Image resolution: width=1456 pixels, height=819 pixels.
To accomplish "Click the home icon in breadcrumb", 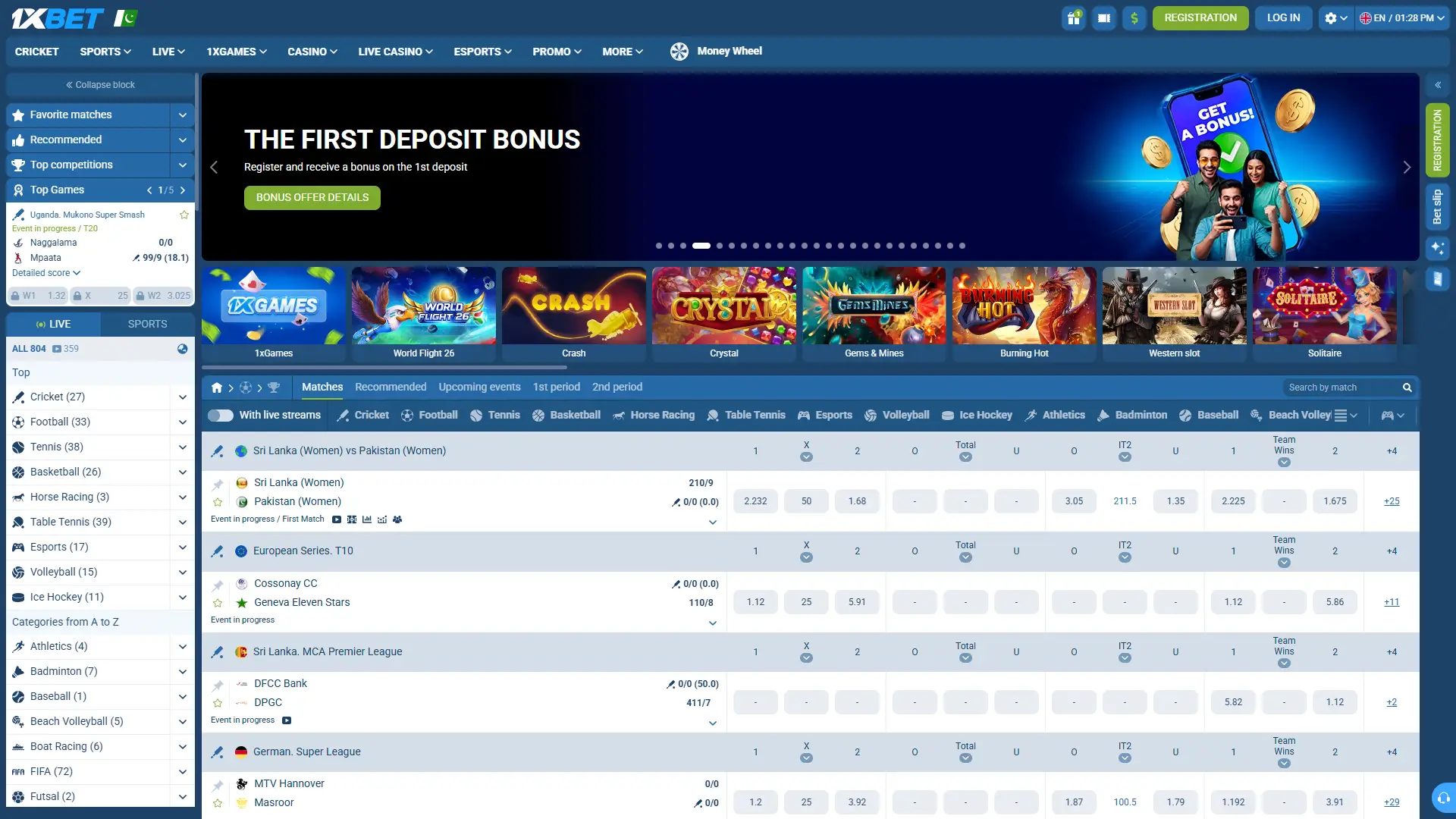I will pos(217,388).
